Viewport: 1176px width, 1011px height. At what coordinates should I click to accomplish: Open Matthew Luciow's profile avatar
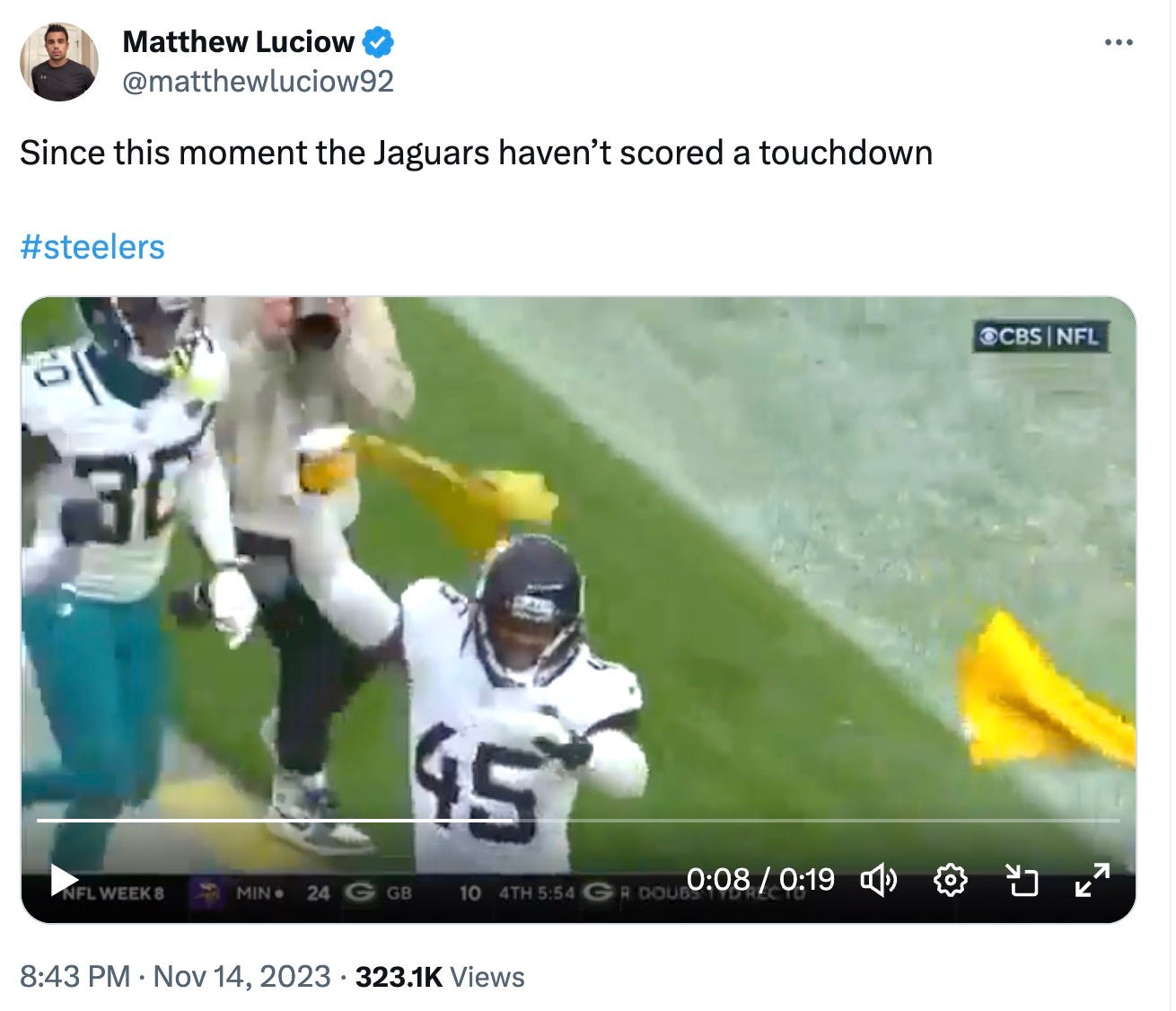pos(59,61)
